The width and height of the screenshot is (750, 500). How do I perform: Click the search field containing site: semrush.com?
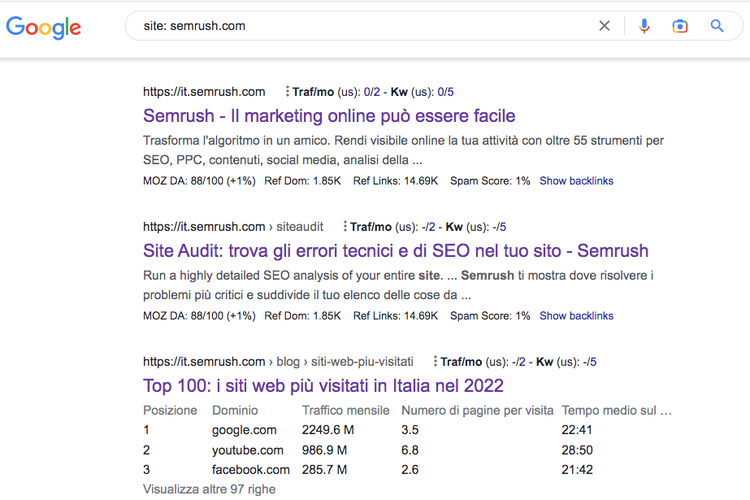pyautogui.click(x=364, y=26)
